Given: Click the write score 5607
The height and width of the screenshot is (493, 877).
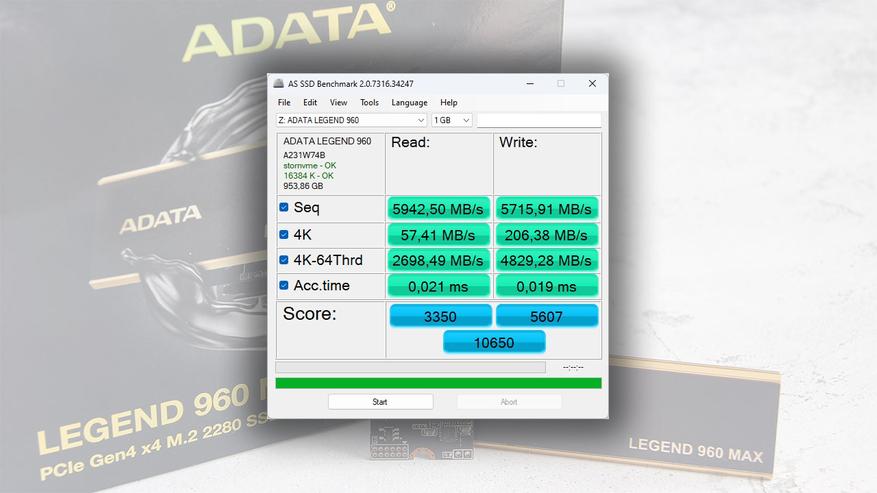Looking at the screenshot, I should 546,316.
